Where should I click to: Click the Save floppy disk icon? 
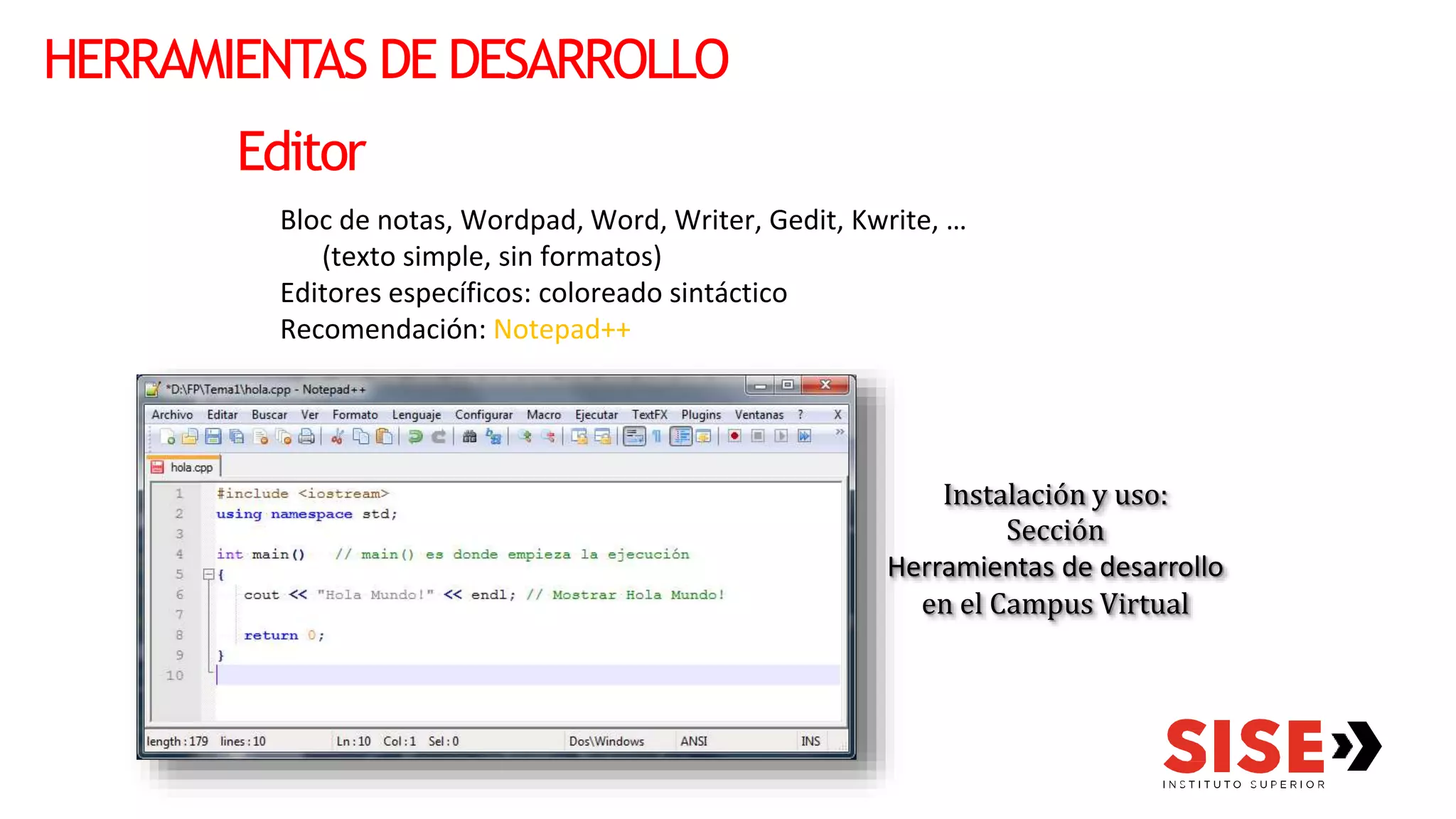[213, 437]
